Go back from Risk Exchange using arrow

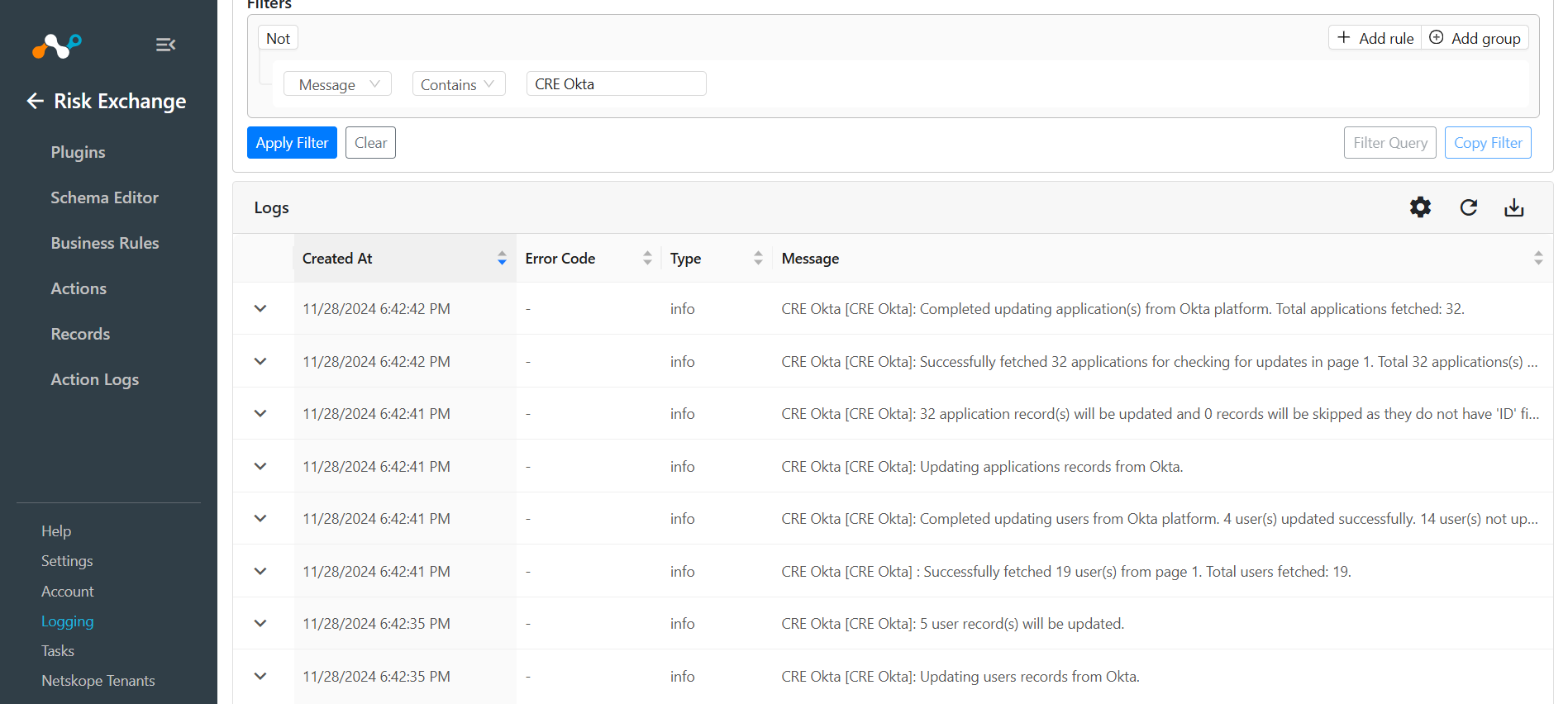35,101
